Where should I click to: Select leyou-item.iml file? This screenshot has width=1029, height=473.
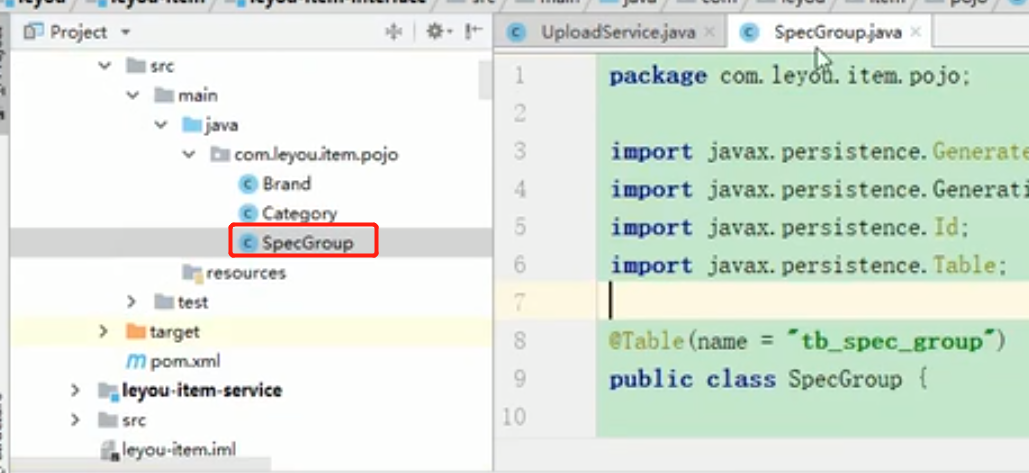click(178, 450)
